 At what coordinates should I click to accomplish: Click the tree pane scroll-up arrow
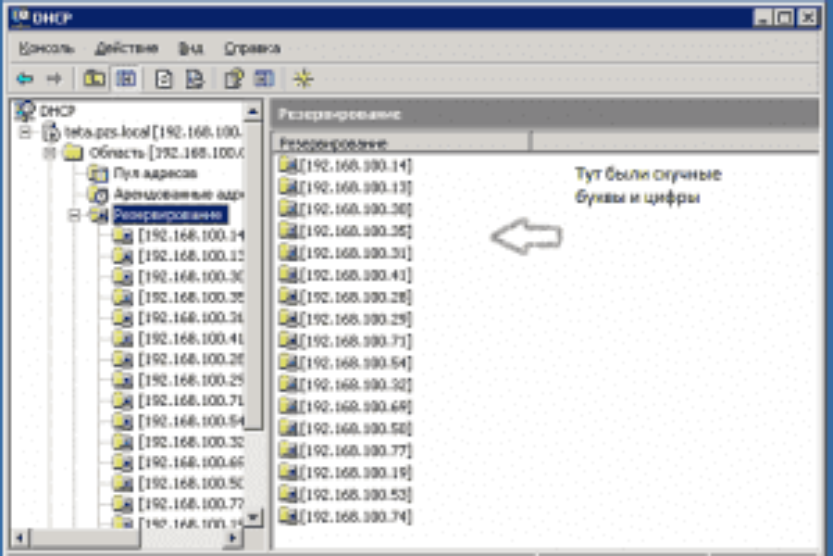pyautogui.click(x=253, y=111)
